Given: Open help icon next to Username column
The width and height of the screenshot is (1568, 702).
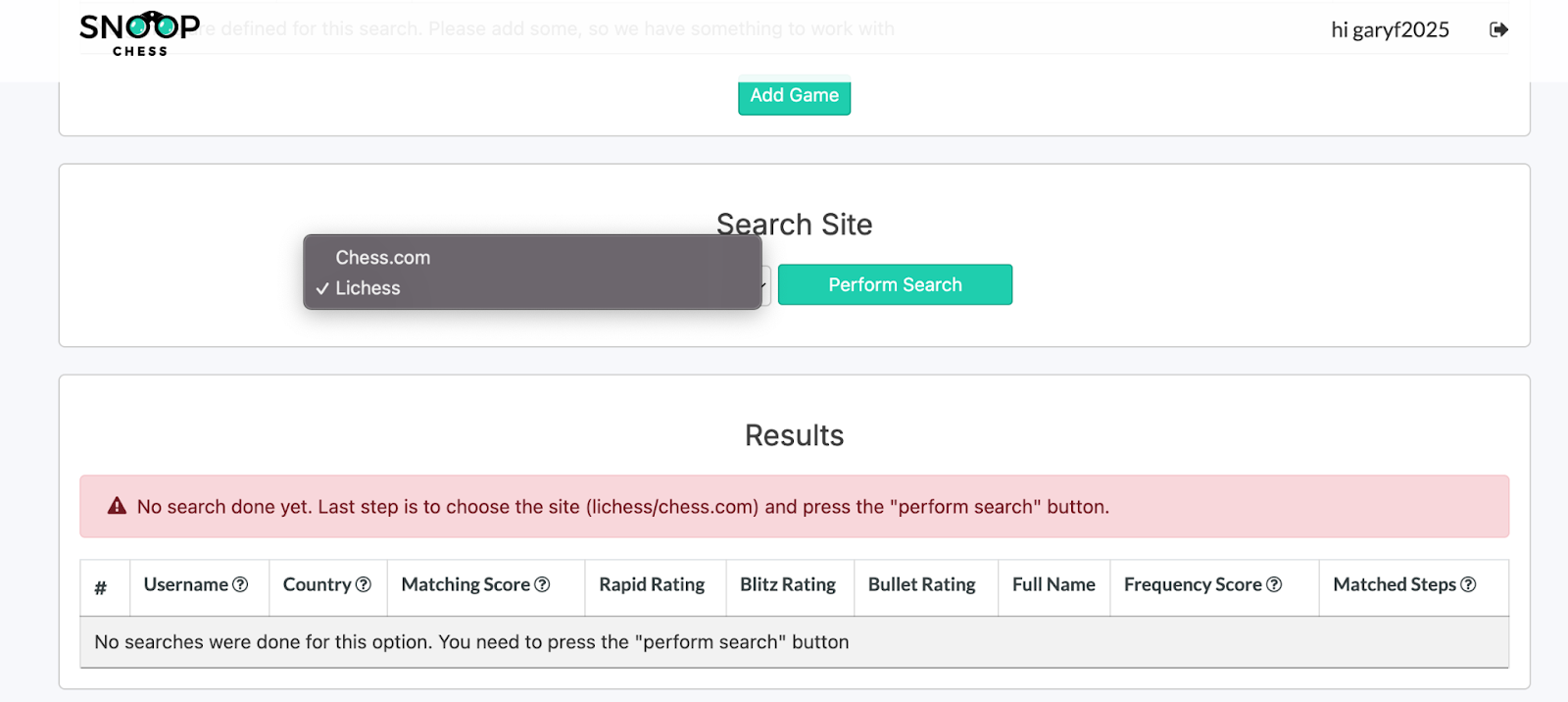Looking at the screenshot, I should coord(240,584).
